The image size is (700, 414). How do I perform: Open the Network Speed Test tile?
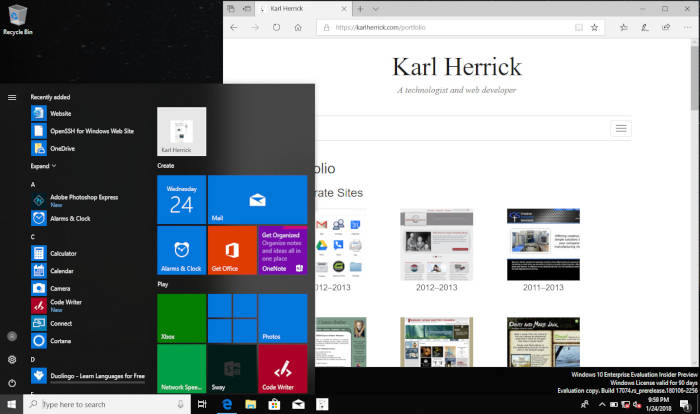pyautogui.click(x=182, y=368)
